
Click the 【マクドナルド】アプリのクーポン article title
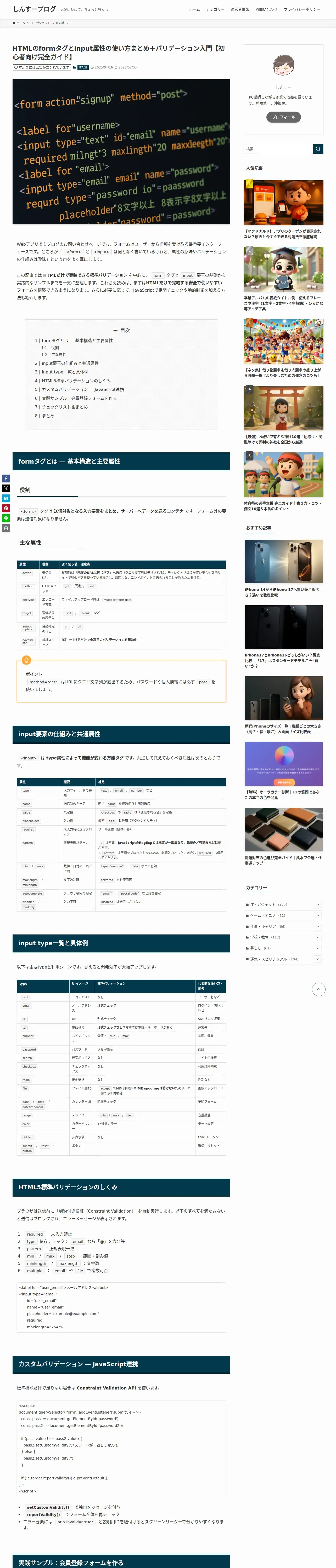point(284,234)
